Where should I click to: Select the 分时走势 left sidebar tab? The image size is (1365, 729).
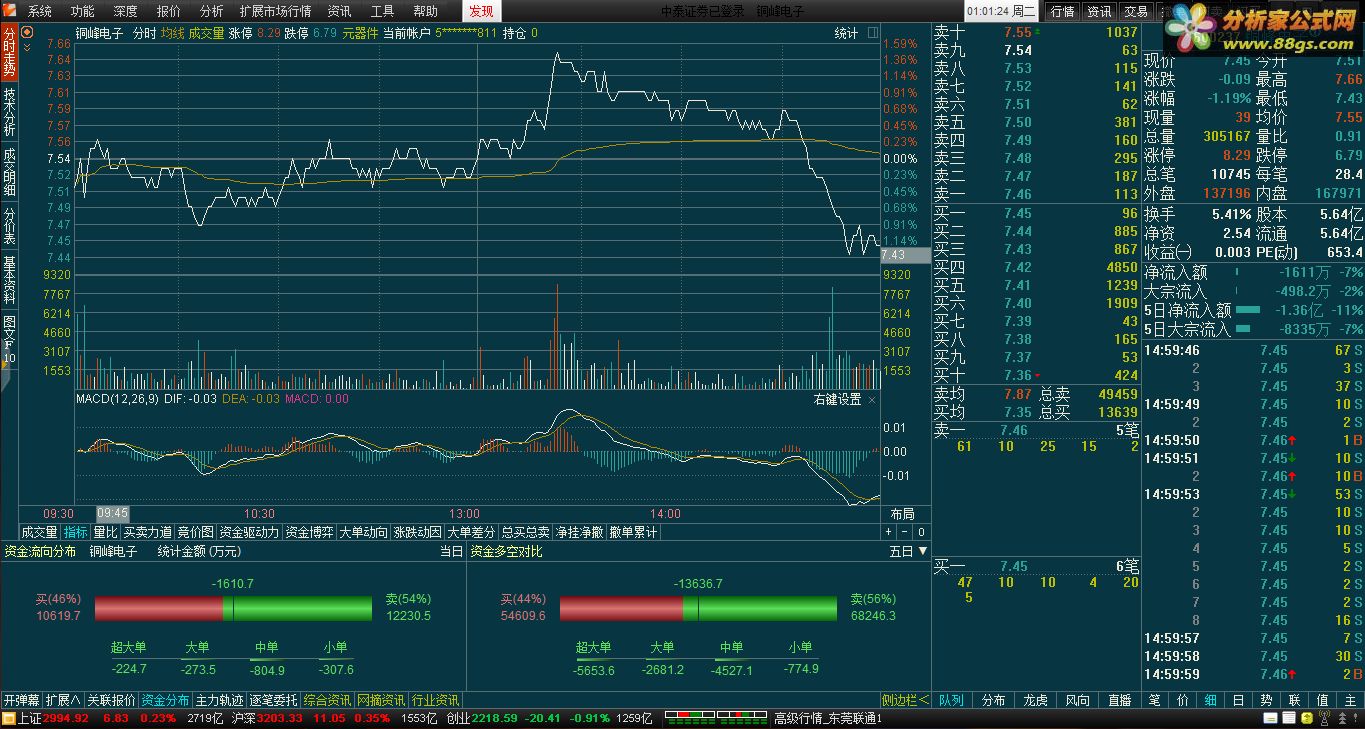(9, 52)
